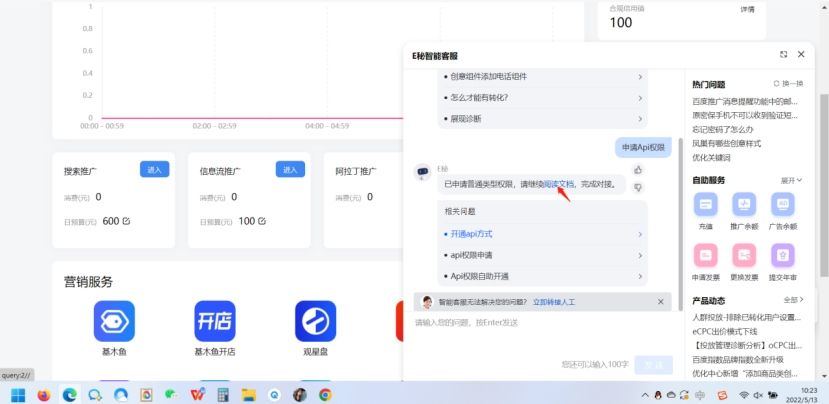The width and height of the screenshot is (829, 404).
Task: Open the 基木鱼开店 marketing service
Action: tap(215, 321)
